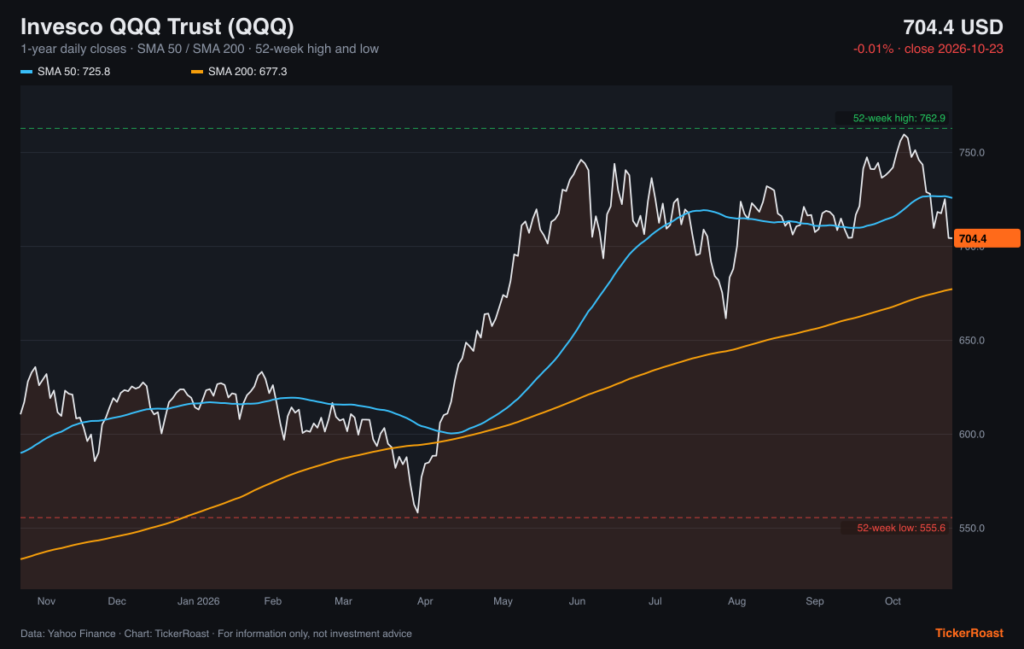Click the 550.0 y-axis label
The image size is (1024, 649).
point(971,528)
